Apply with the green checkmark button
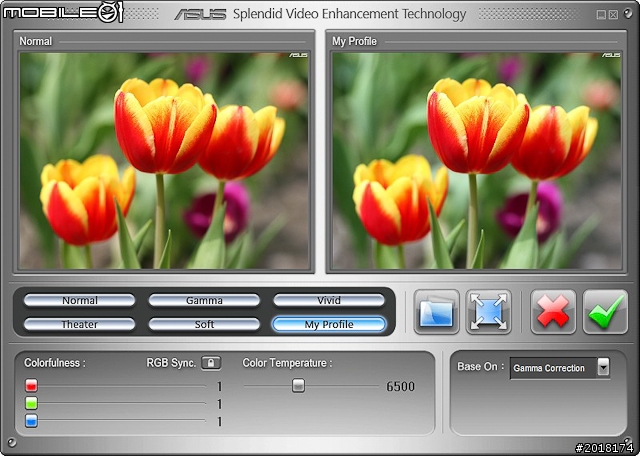The image size is (640, 456). pos(605,312)
